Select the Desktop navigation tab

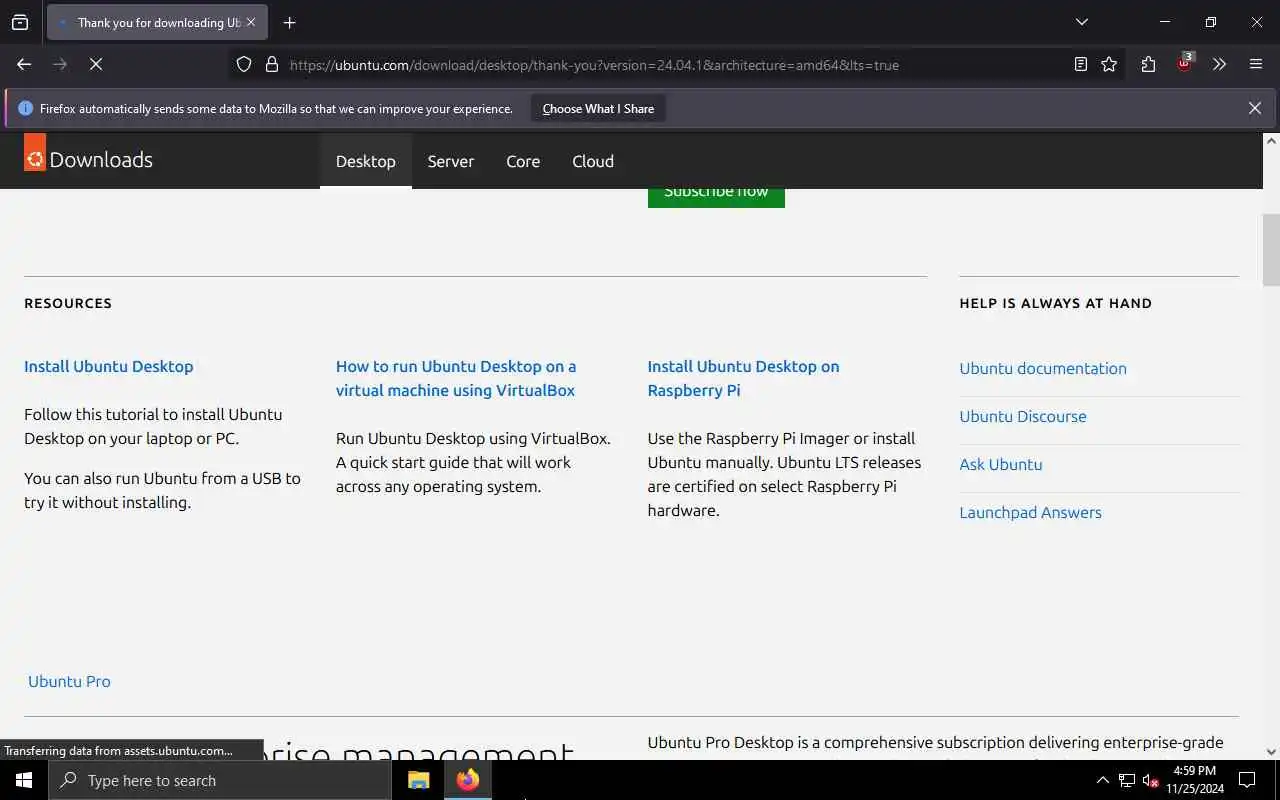click(366, 161)
